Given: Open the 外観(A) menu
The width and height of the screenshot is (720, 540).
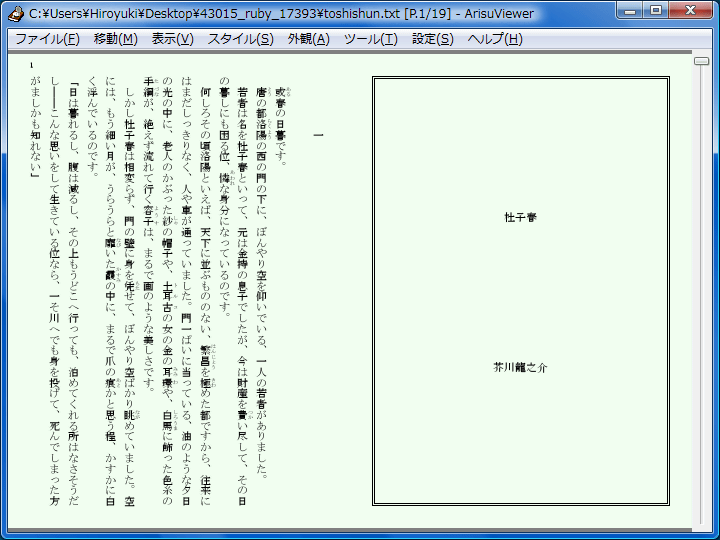Looking at the screenshot, I should (309, 39).
